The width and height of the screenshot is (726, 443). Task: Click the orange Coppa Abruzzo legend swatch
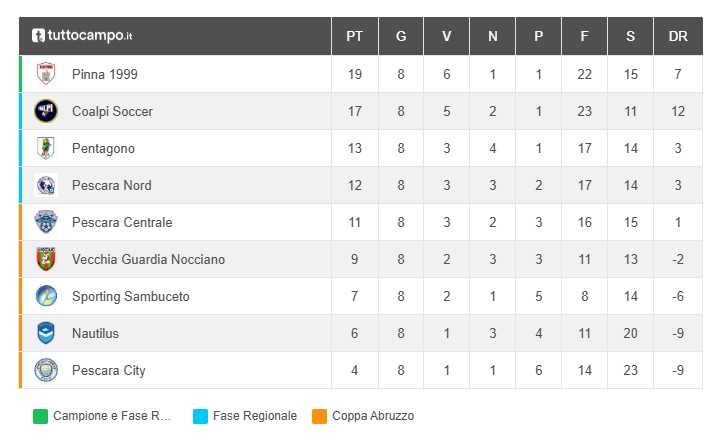319,416
